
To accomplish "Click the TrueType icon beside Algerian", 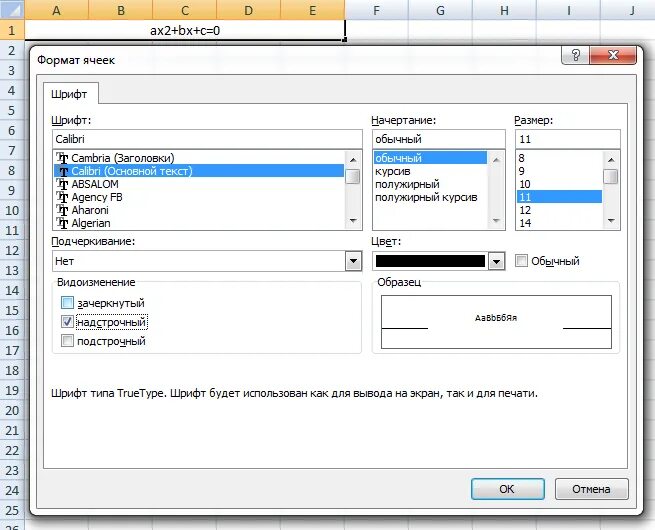I will coord(63,223).
